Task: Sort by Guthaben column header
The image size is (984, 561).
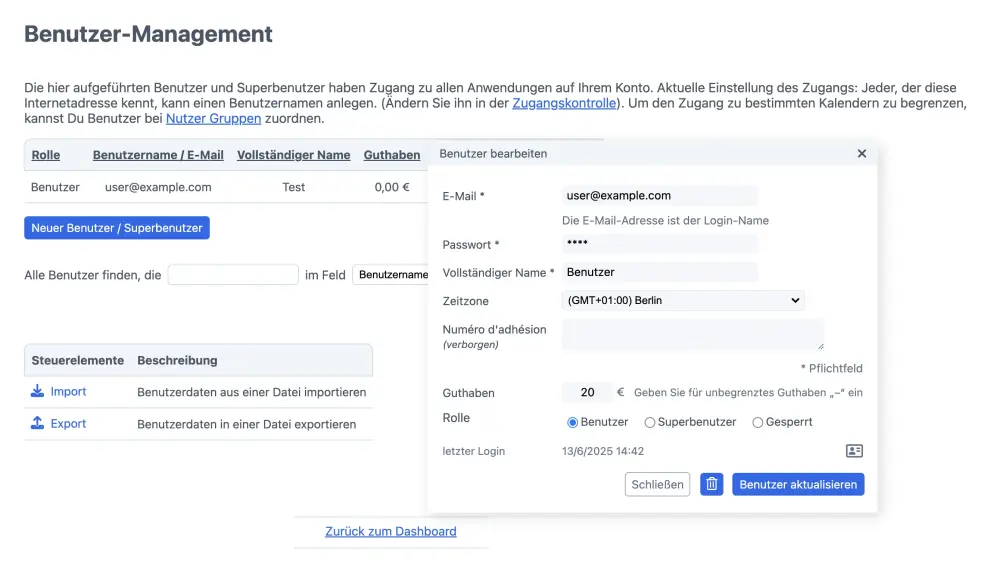Action: click(x=392, y=155)
